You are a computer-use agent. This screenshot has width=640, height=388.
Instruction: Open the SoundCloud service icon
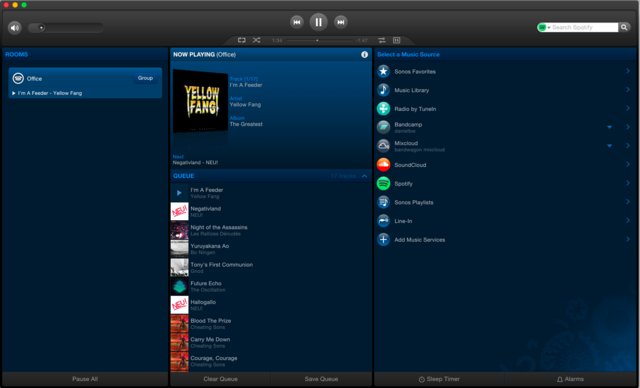pyautogui.click(x=383, y=165)
